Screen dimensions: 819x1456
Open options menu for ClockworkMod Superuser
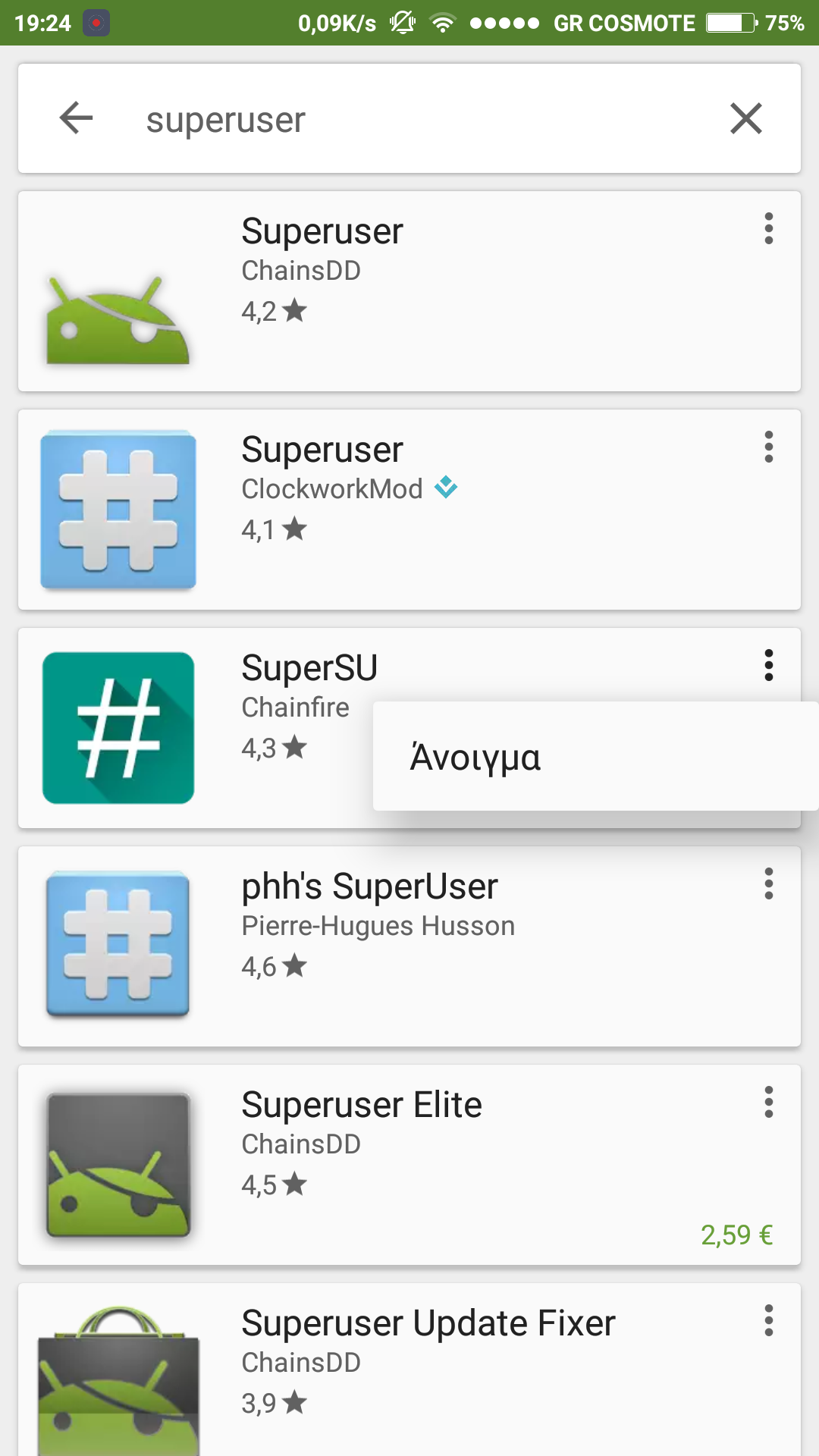(769, 447)
